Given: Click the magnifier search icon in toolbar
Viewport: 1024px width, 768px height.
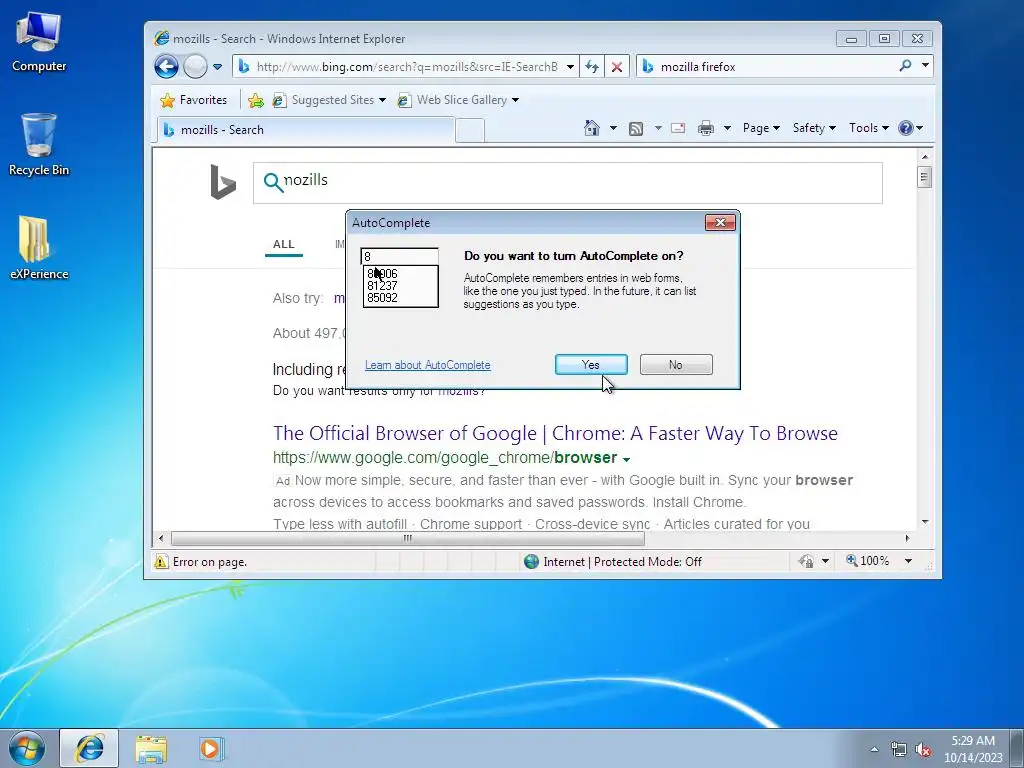Looking at the screenshot, I should pyautogui.click(x=905, y=65).
